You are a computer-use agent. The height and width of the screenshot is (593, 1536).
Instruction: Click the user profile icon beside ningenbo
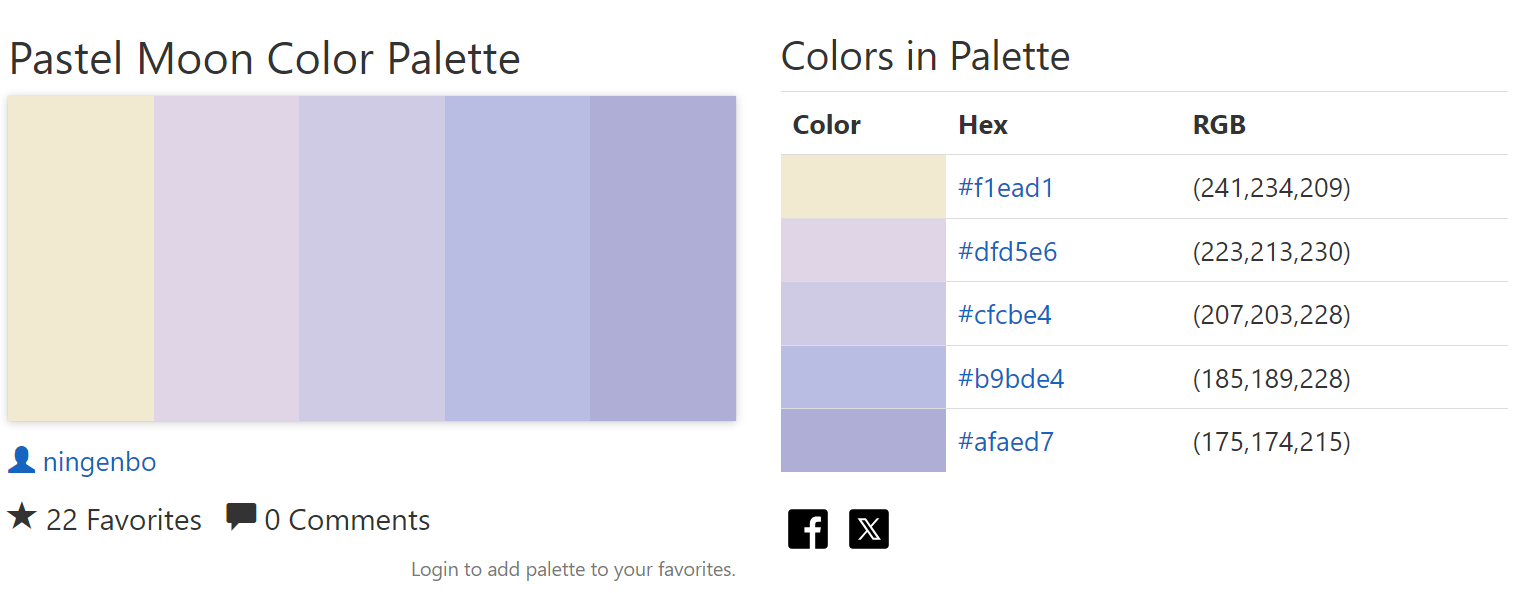coord(21,460)
